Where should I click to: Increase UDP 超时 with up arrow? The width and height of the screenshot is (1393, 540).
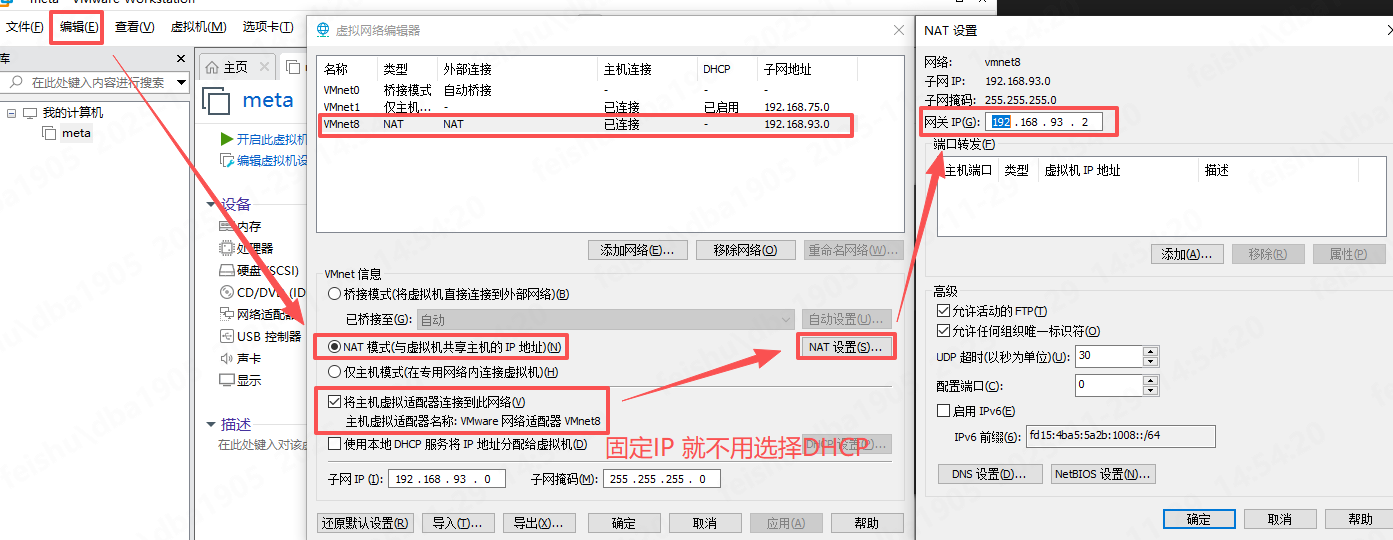pos(1150,351)
